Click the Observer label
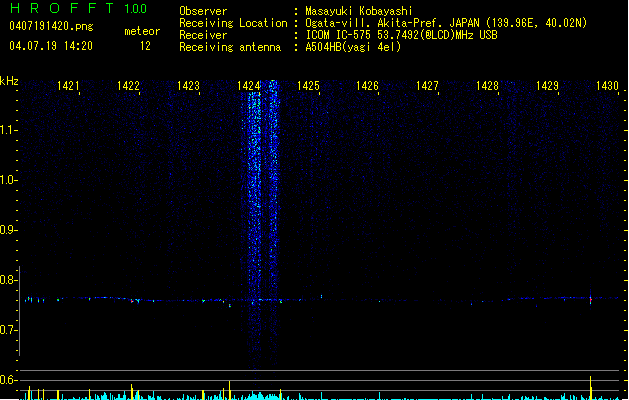 point(203,11)
